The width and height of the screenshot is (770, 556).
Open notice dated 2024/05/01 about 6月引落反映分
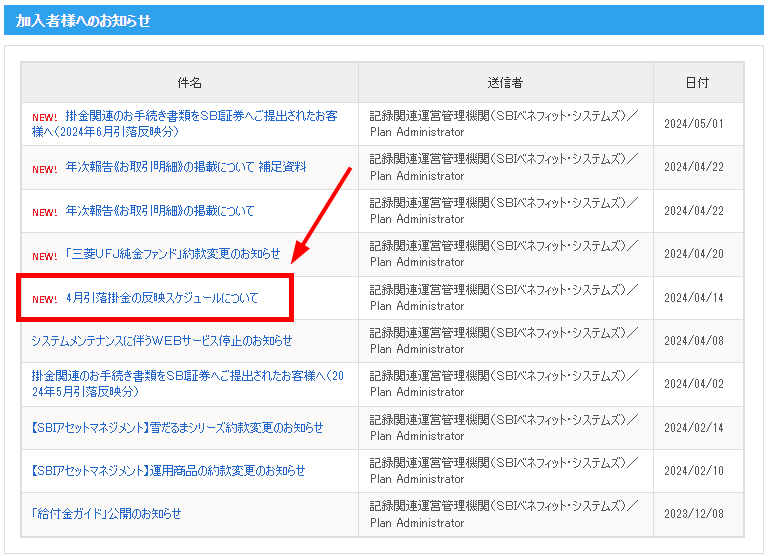(x=185, y=124)
